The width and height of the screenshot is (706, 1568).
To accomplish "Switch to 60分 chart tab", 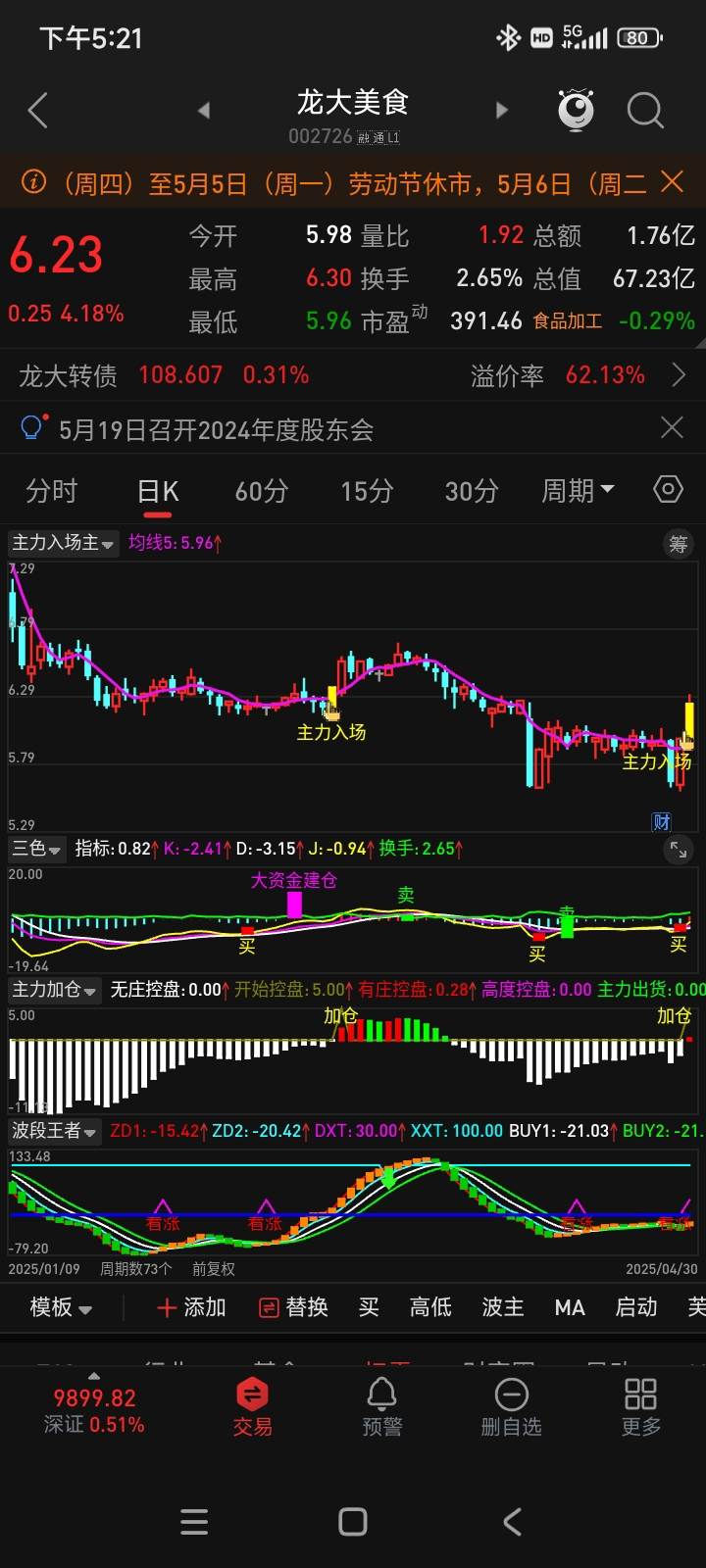I will tap(262, 491).
